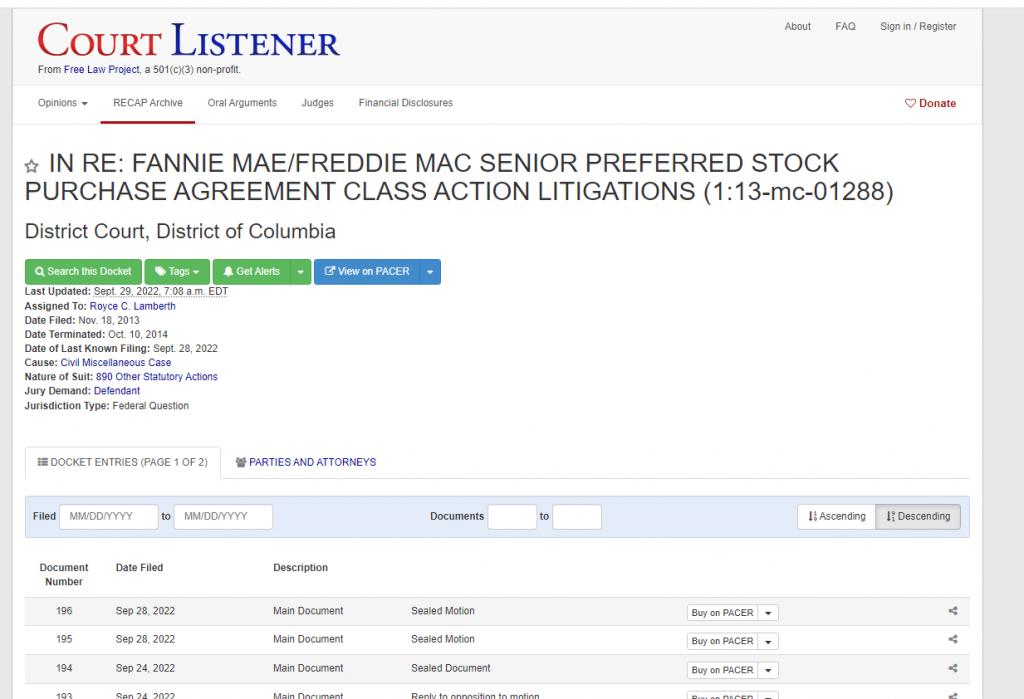Click Civil Miscellaneous Case cause link
This screenshot has height=699, width=1024.
click(116, 363)
